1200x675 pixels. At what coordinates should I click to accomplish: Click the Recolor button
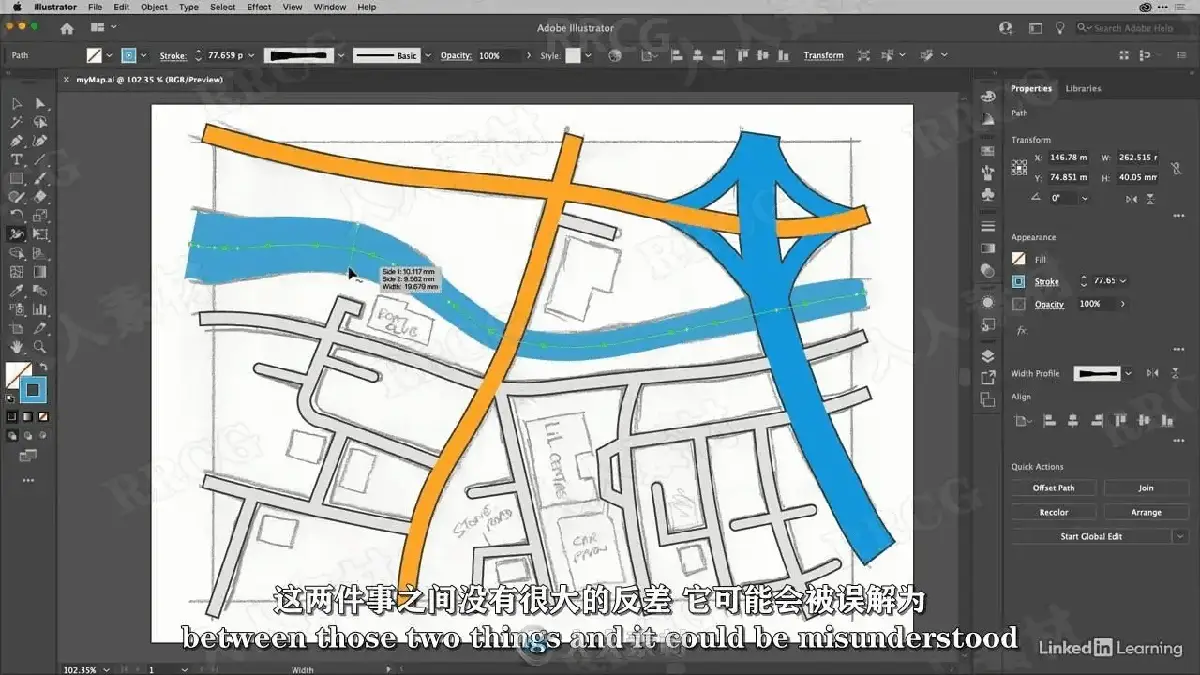(1054, 512)
